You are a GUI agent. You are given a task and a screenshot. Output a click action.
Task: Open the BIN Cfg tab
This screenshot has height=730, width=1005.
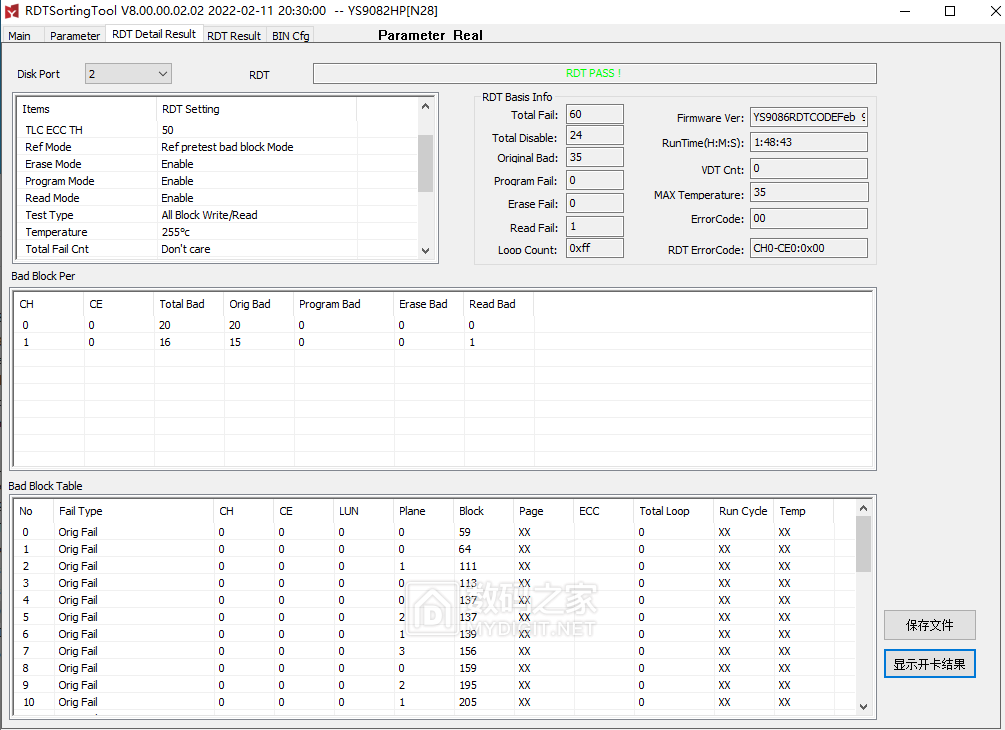[x=291, y=36]
